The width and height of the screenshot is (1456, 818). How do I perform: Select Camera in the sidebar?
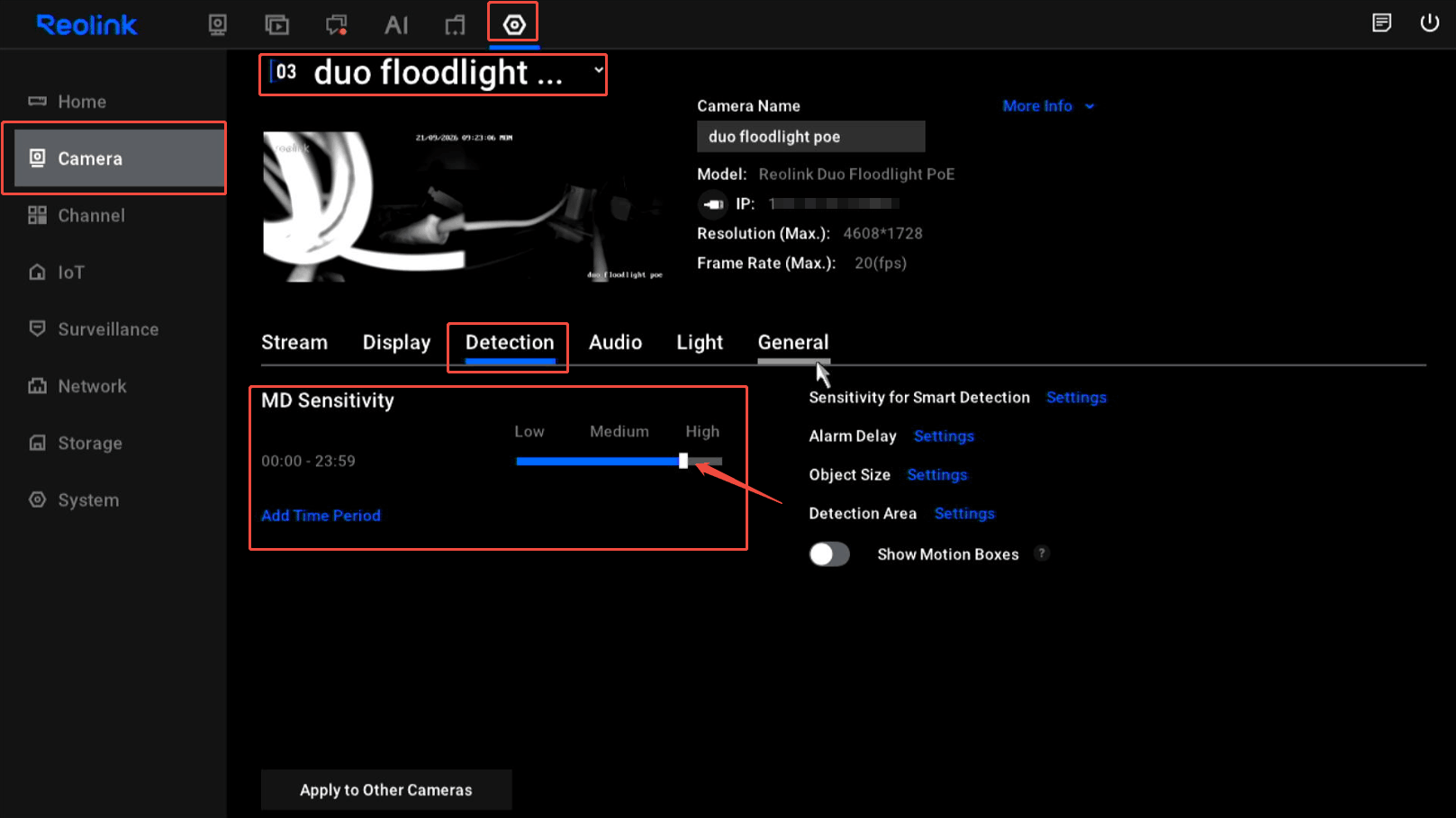point(119,158)
